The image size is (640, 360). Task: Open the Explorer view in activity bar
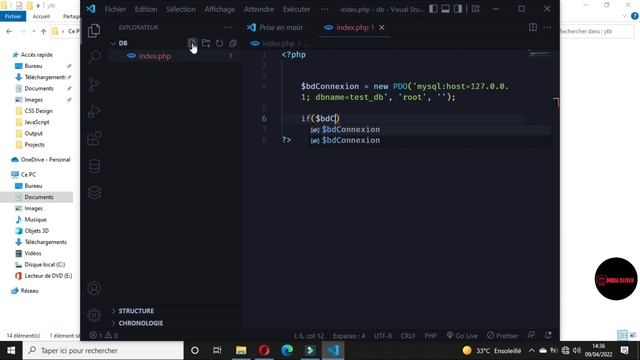coord(94,31)
